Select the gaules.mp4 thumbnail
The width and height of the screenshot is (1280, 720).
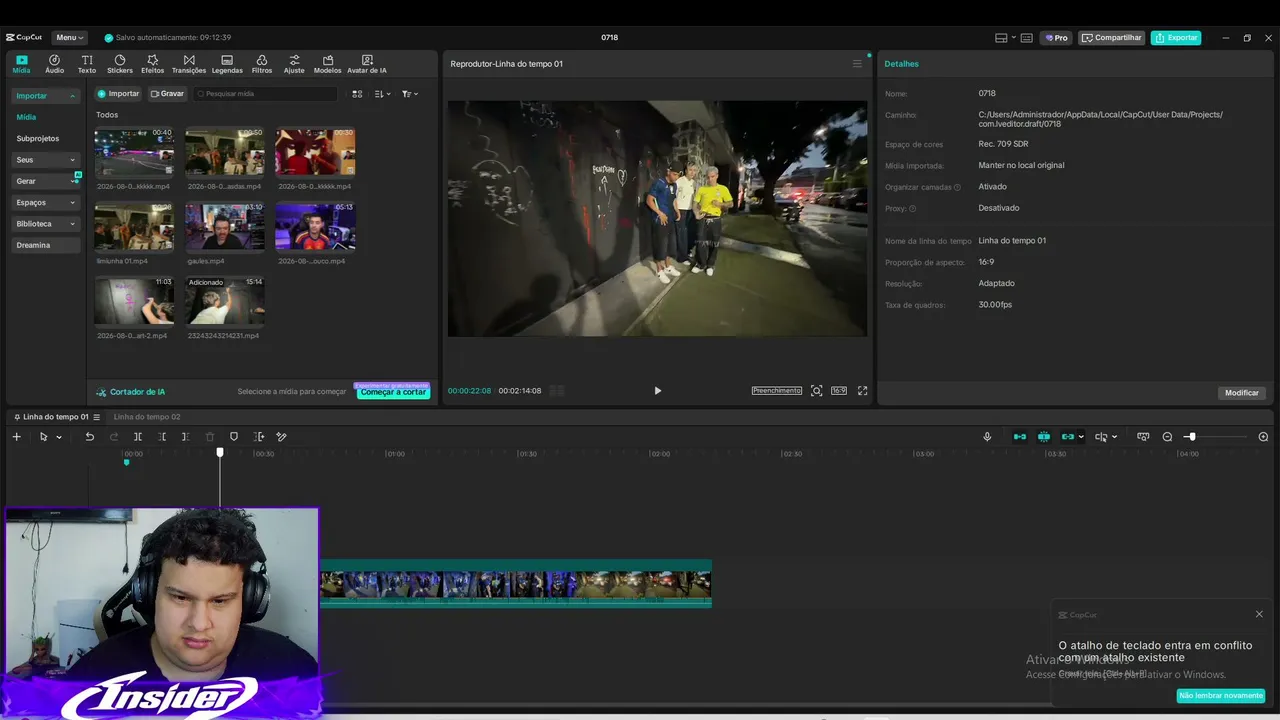point(225,227)
